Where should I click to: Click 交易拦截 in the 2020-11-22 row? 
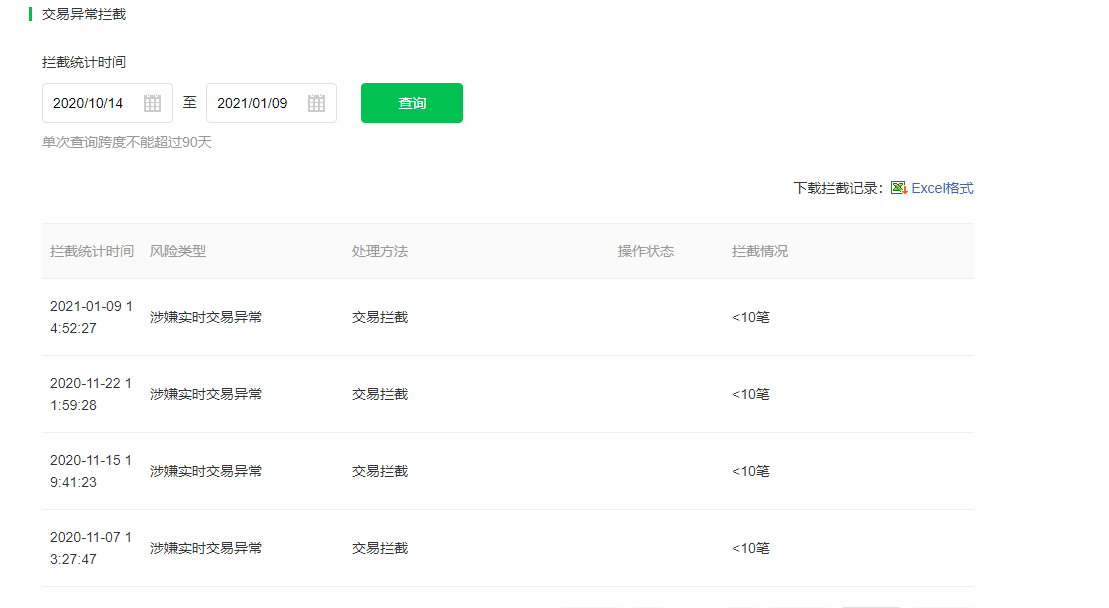380,394
